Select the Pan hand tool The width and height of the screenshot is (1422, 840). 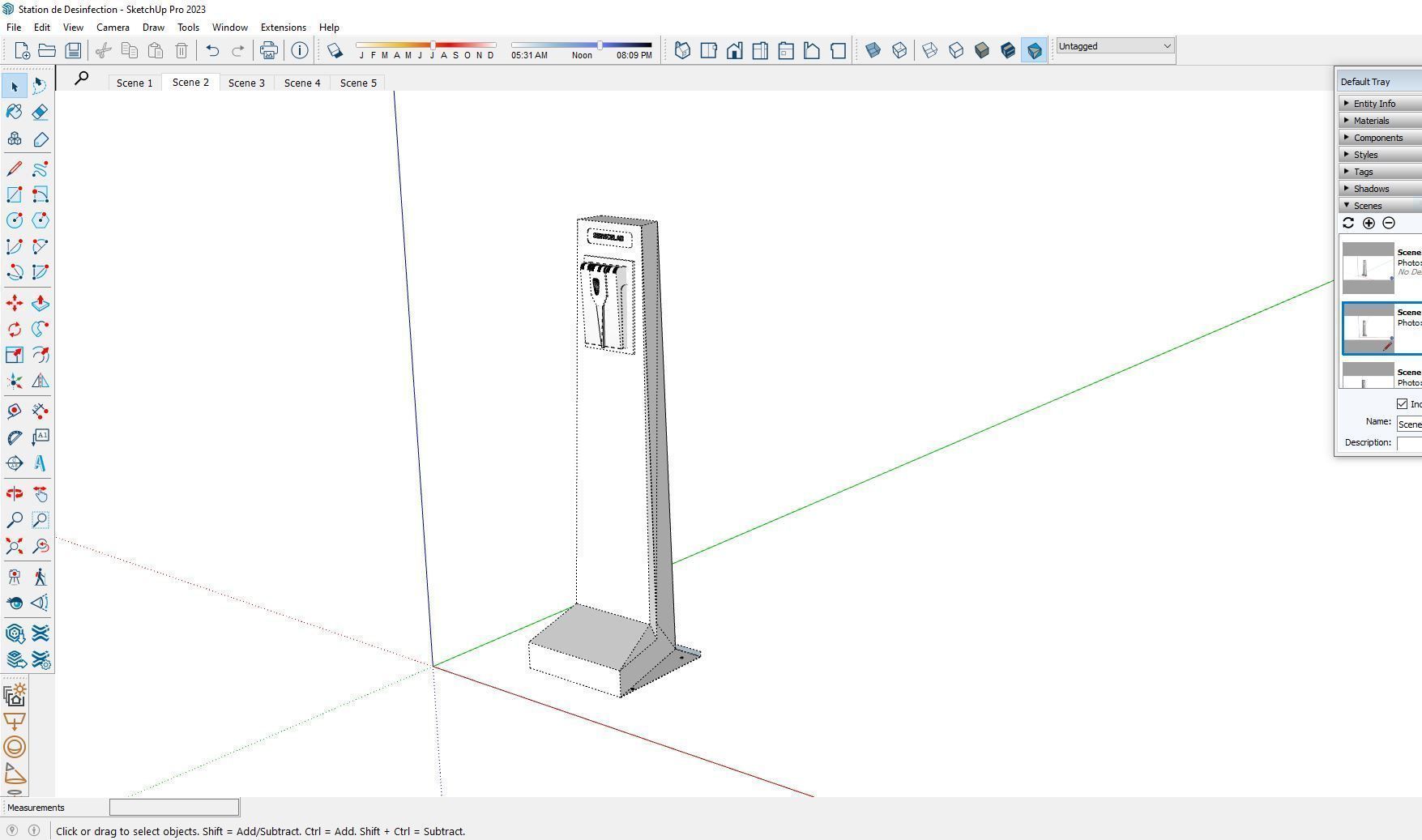click(41, 494)
